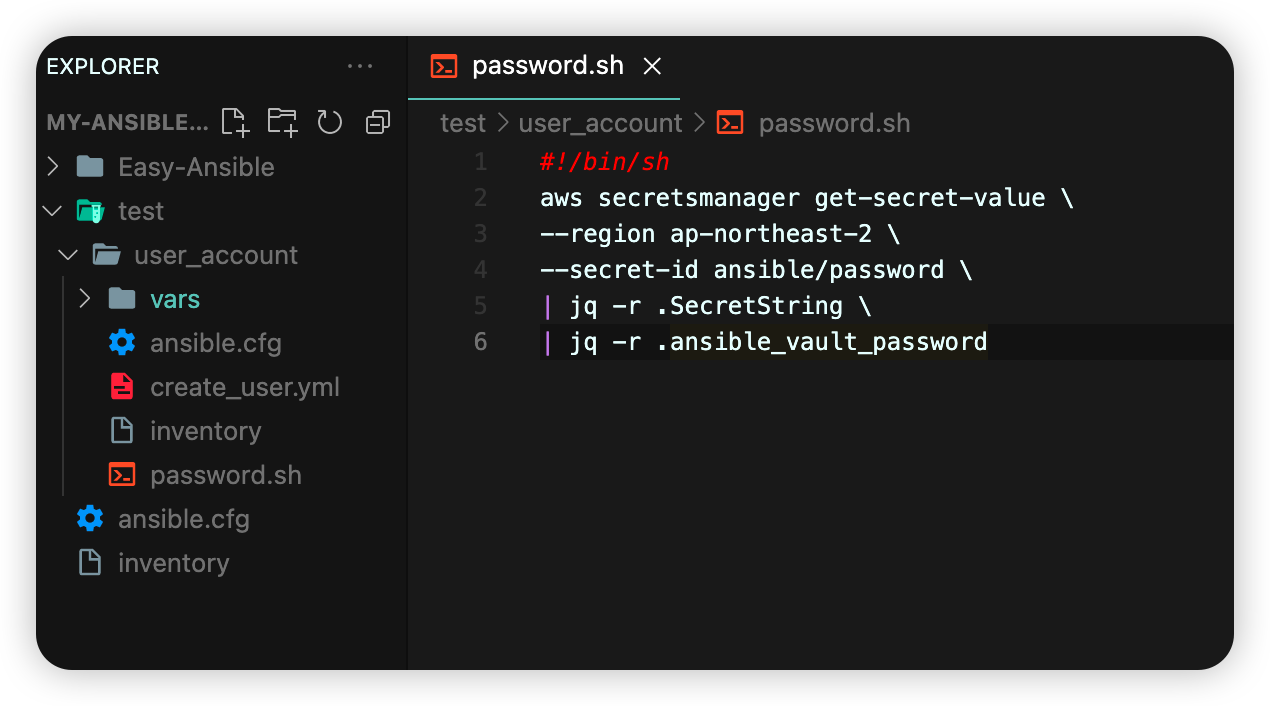Expand the vars folder chevron
1270x706 pixels.
pos(86,298)
